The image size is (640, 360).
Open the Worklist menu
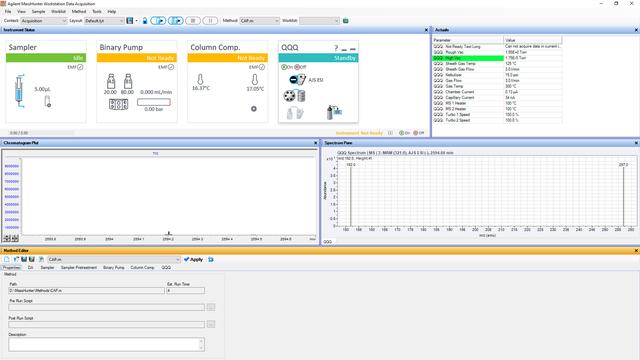[x=58, y=11]
